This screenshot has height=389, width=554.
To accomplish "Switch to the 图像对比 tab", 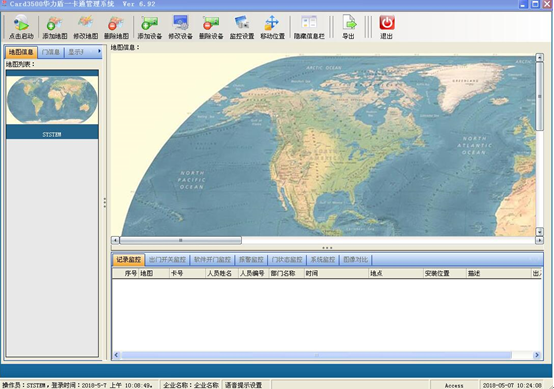I will (355, 260).
